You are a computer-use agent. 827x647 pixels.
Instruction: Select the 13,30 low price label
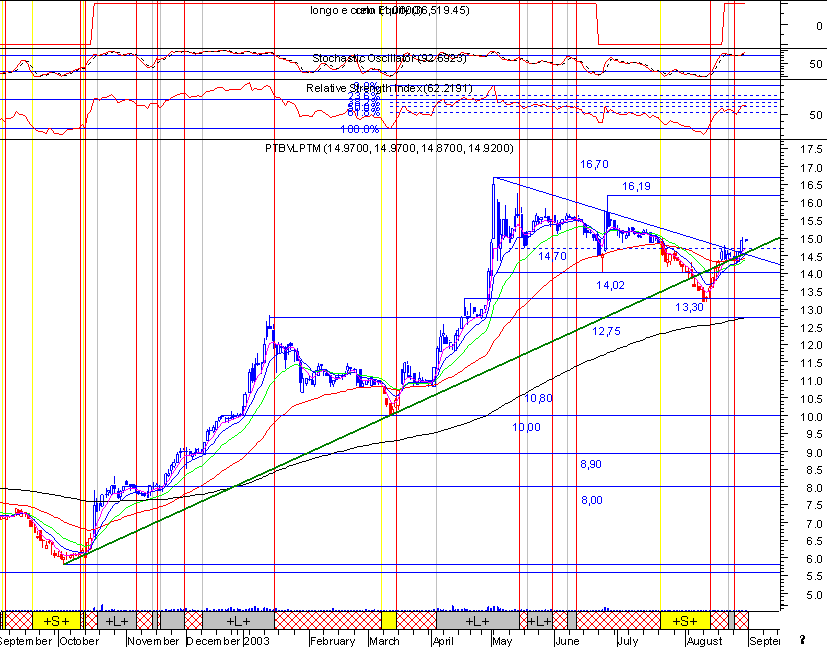[689, 307]
